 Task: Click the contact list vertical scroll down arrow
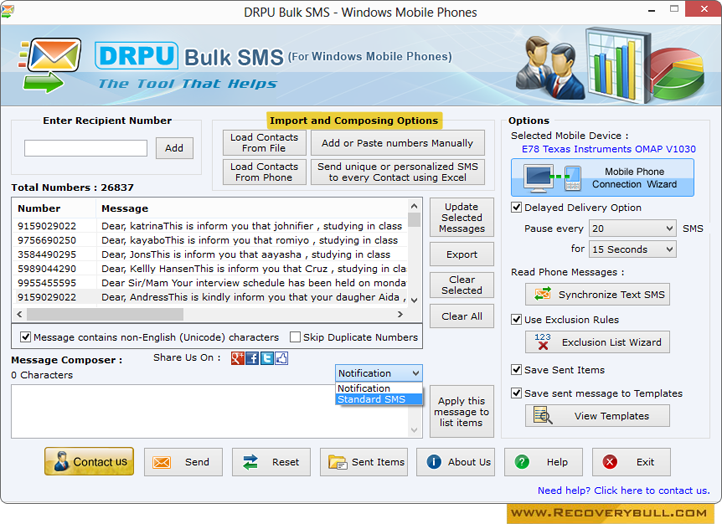414,300
